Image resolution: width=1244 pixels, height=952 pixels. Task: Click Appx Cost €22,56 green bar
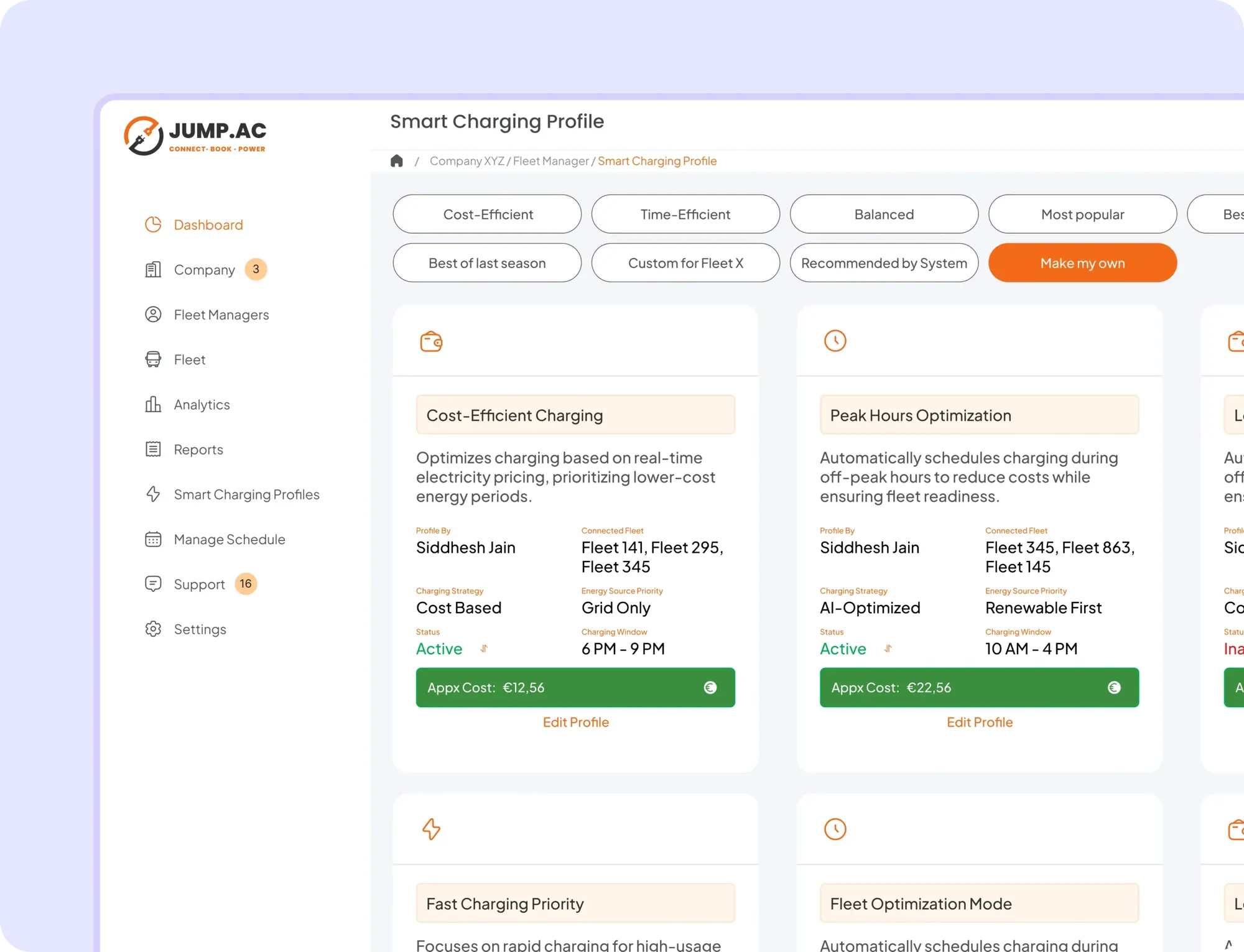pos(980,688)
